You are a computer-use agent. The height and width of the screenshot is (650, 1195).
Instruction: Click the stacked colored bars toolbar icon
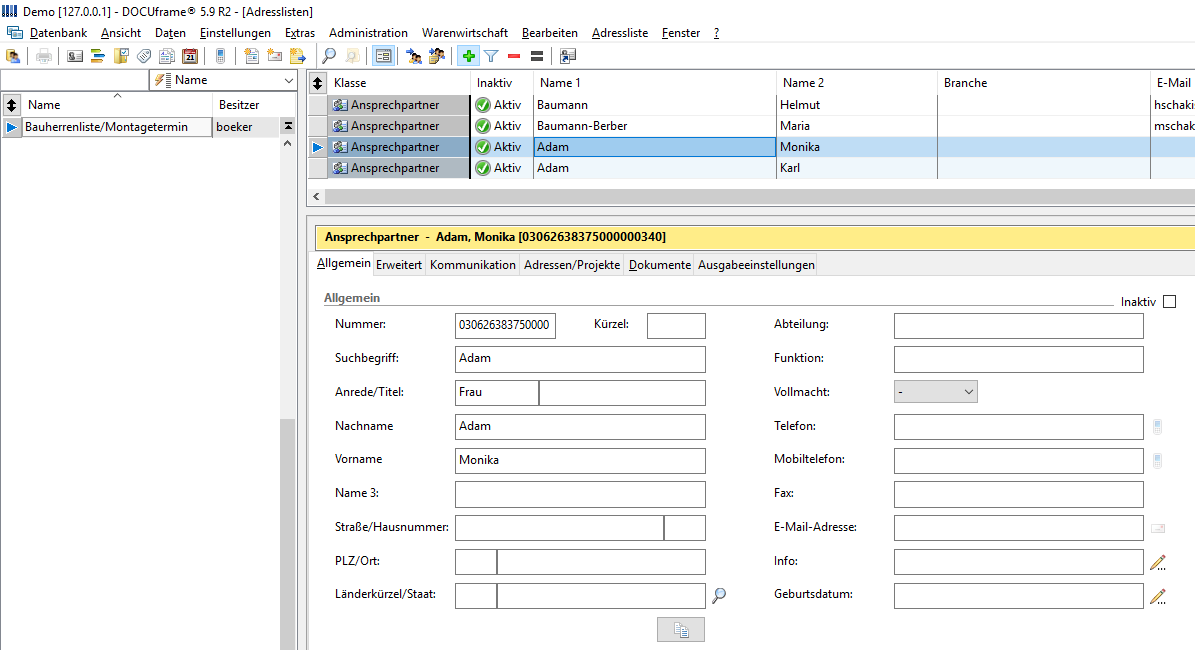(98, 56)
